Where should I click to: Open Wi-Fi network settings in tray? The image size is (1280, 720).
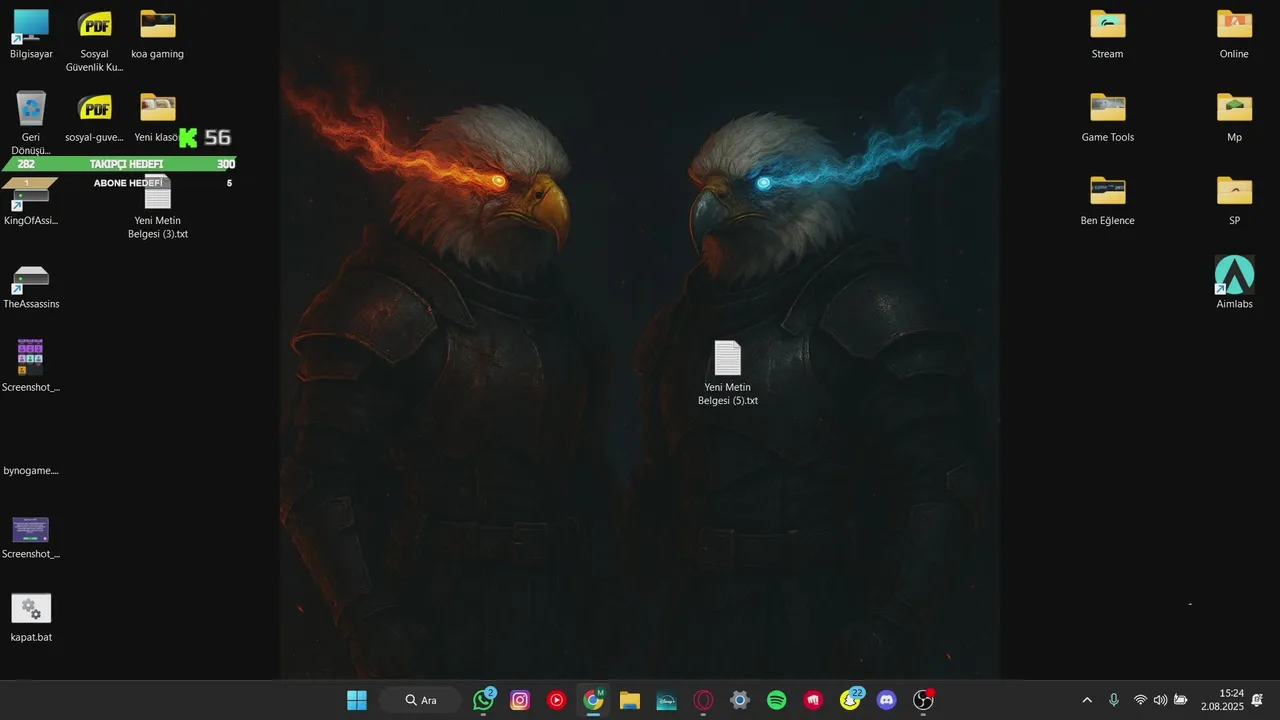(1140, 700)
